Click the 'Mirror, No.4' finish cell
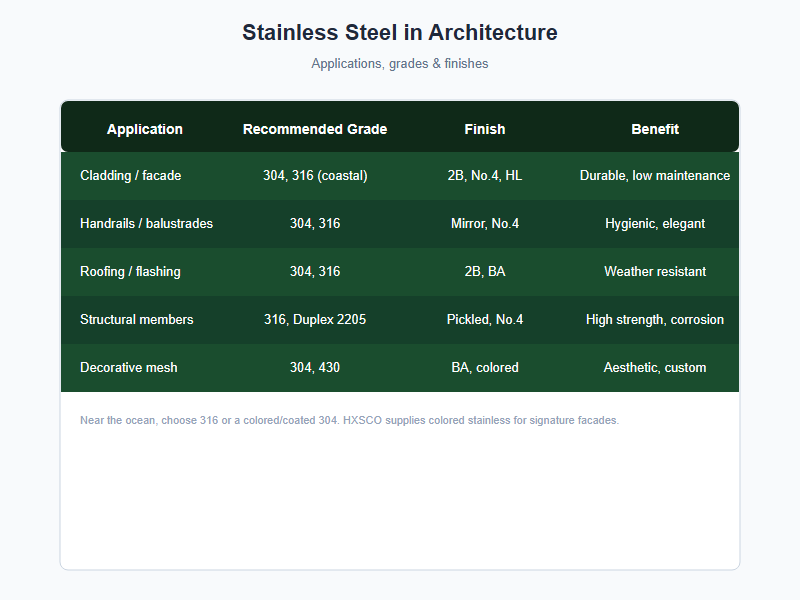This screenshot has height=600, width=800. tap(485, 223)
